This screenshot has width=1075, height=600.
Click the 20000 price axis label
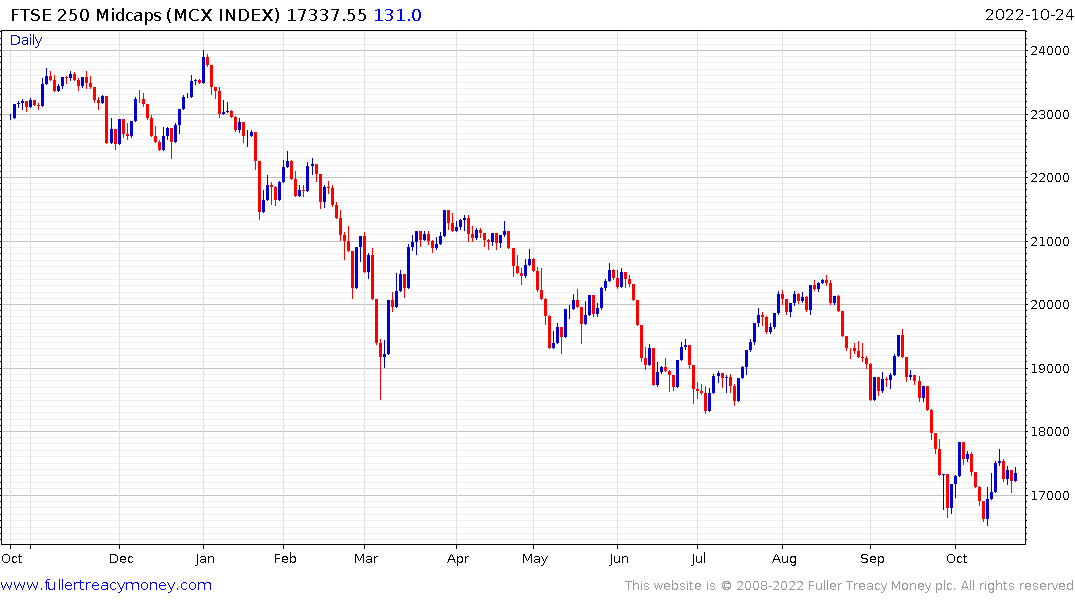point(1046,305)
